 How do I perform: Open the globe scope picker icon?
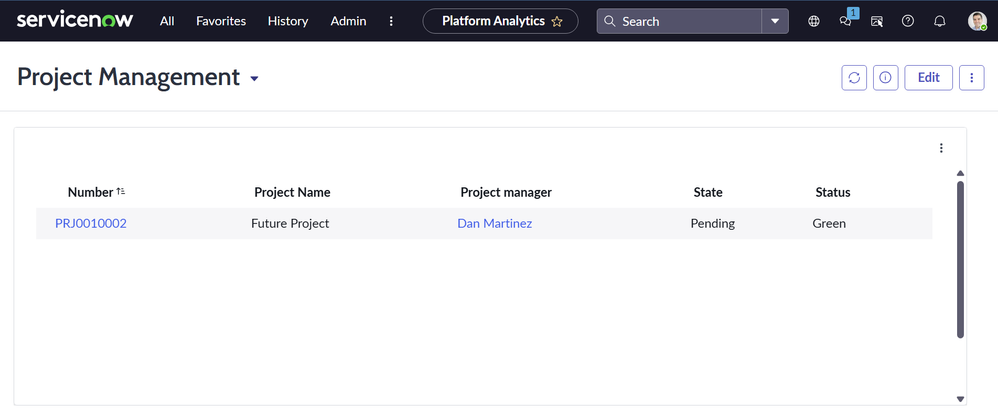813,21
